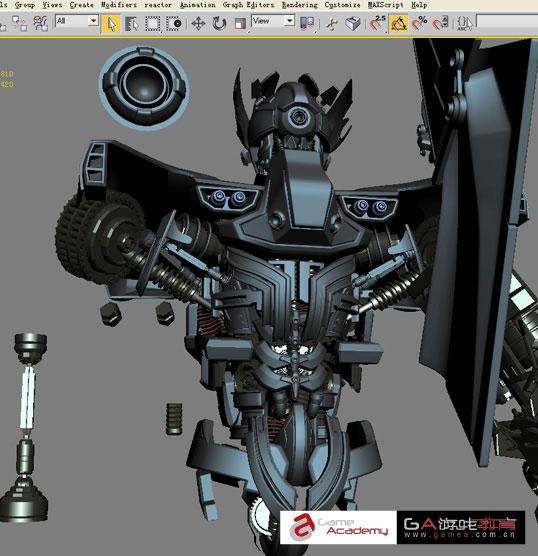
Task: Open the All selection filter dropdown
Action: click(77, 21)
